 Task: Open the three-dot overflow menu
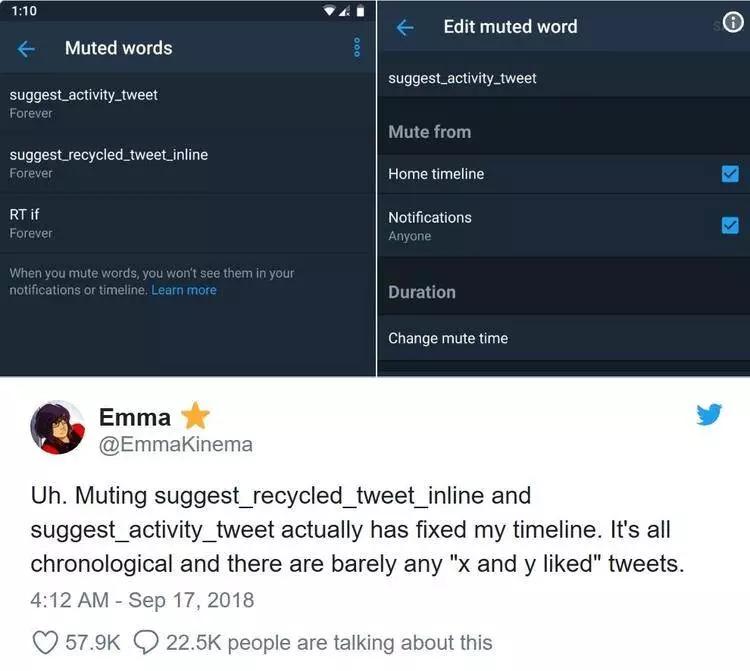point(357,48)
